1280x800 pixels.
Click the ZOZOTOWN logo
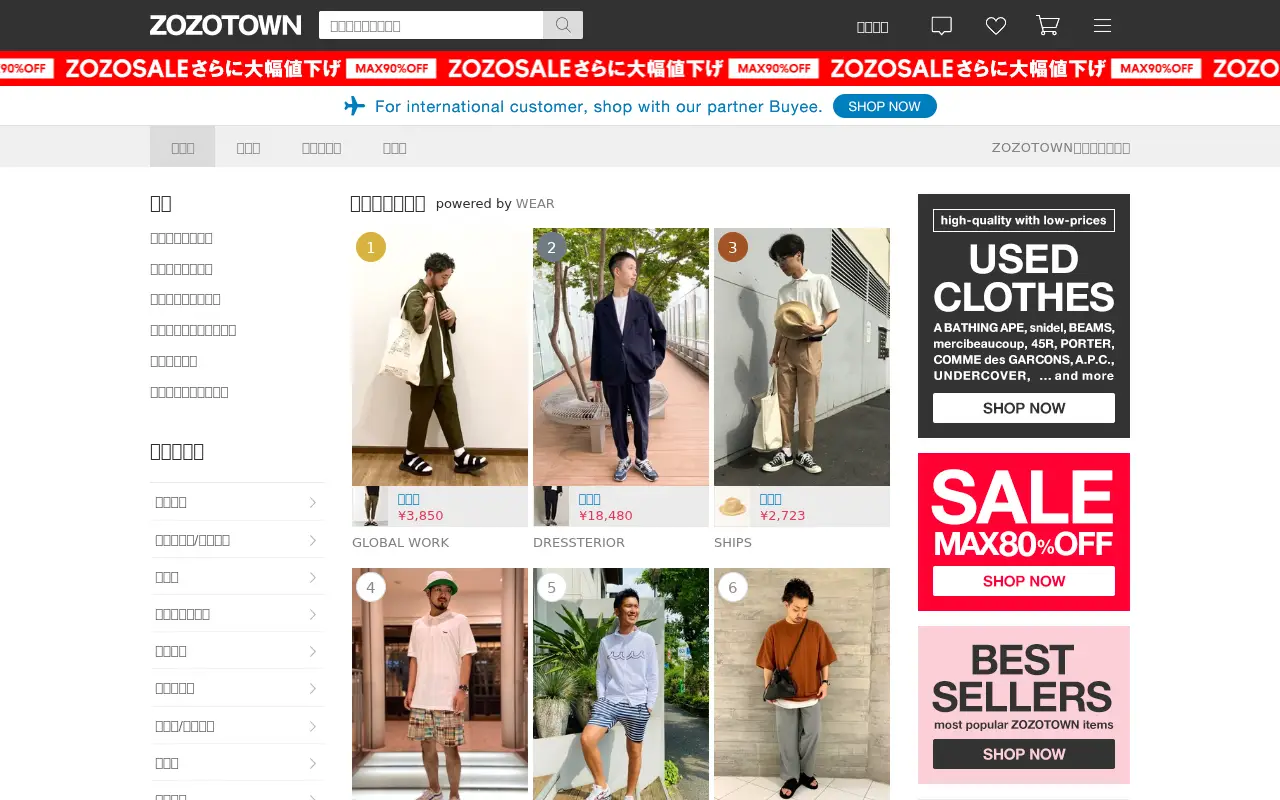pos(225,25)
